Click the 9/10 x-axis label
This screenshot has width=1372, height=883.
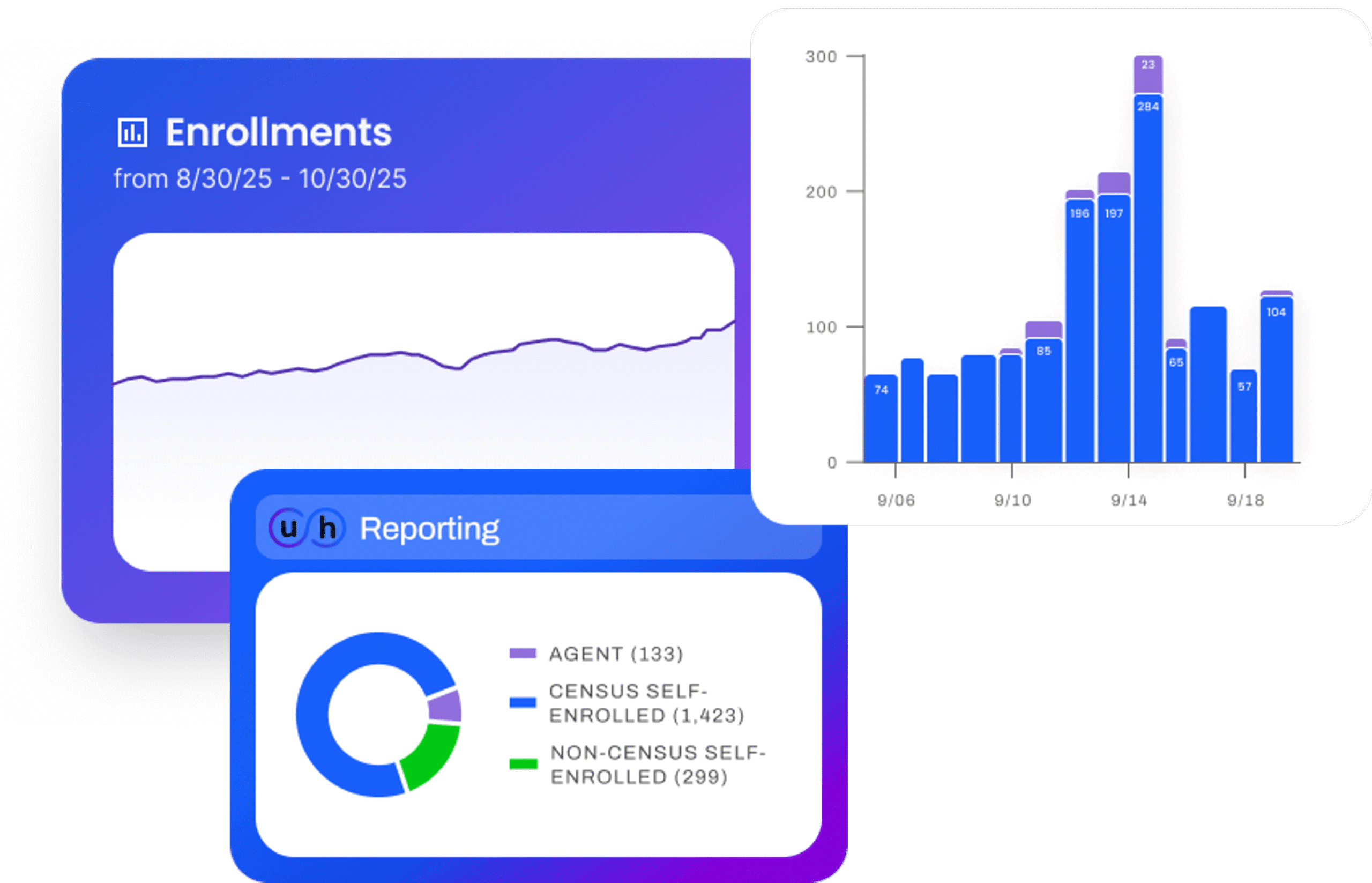1012,501
